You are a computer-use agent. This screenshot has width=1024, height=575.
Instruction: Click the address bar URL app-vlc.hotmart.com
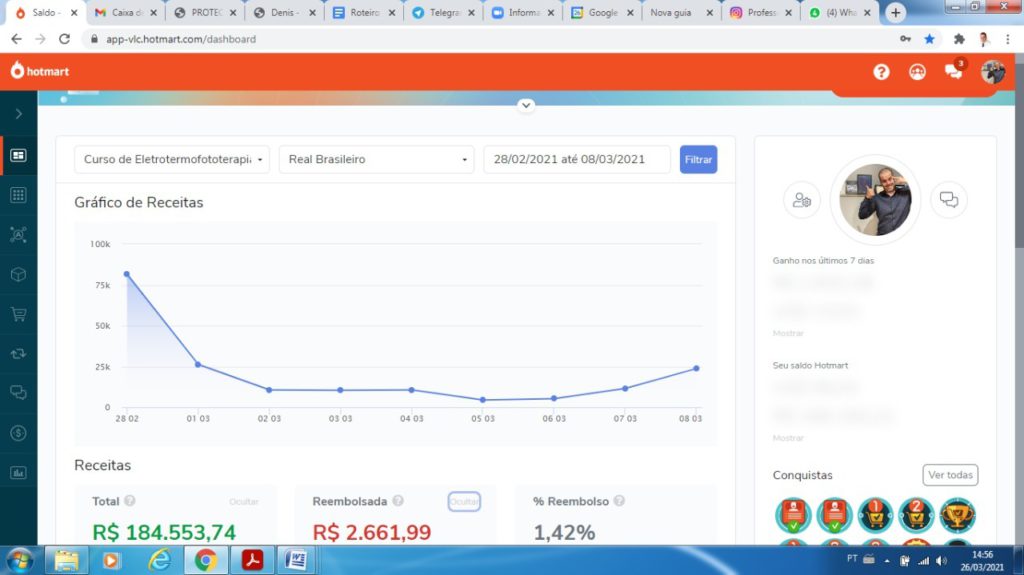181,39
